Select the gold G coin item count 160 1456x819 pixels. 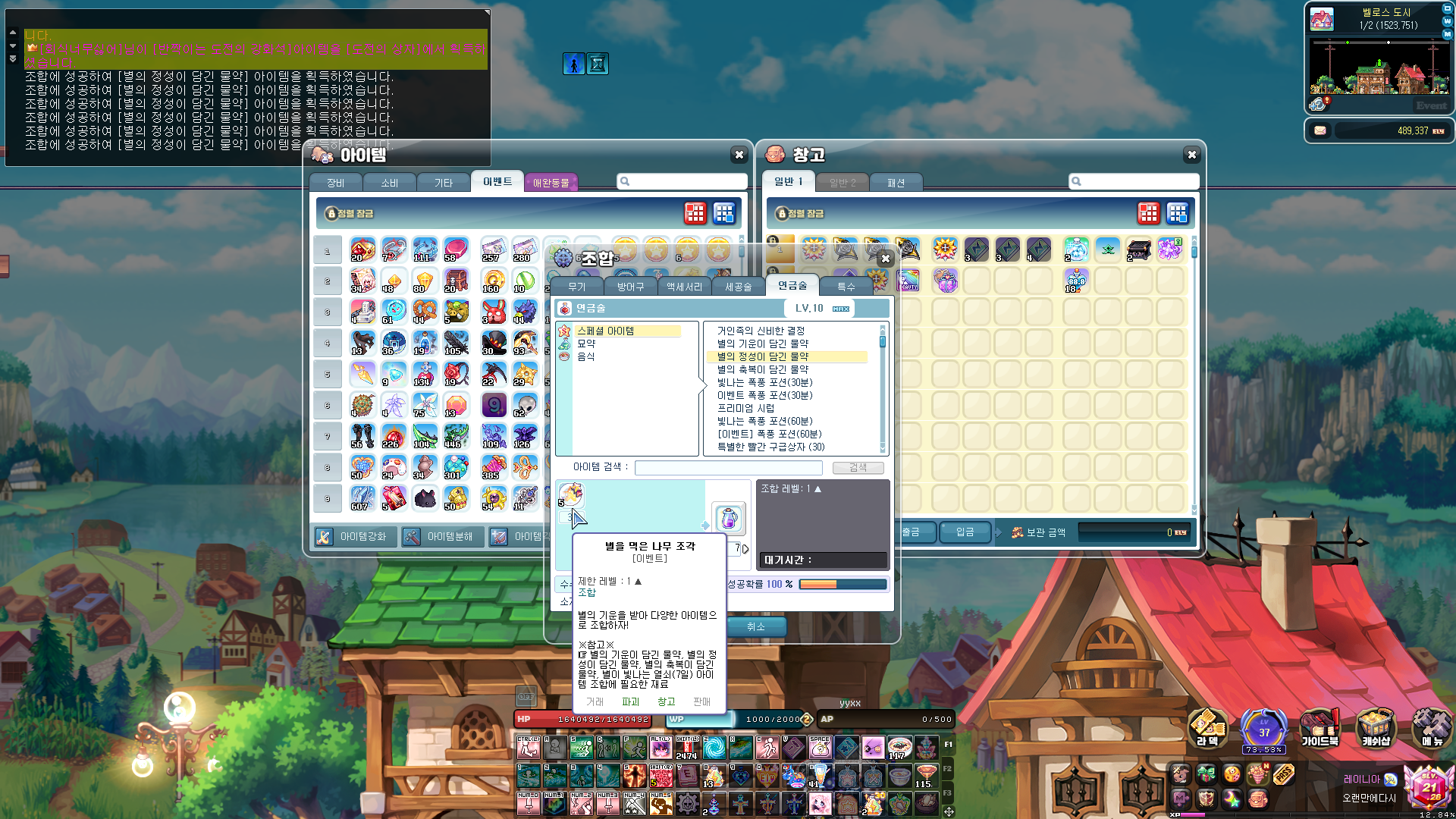494,281
